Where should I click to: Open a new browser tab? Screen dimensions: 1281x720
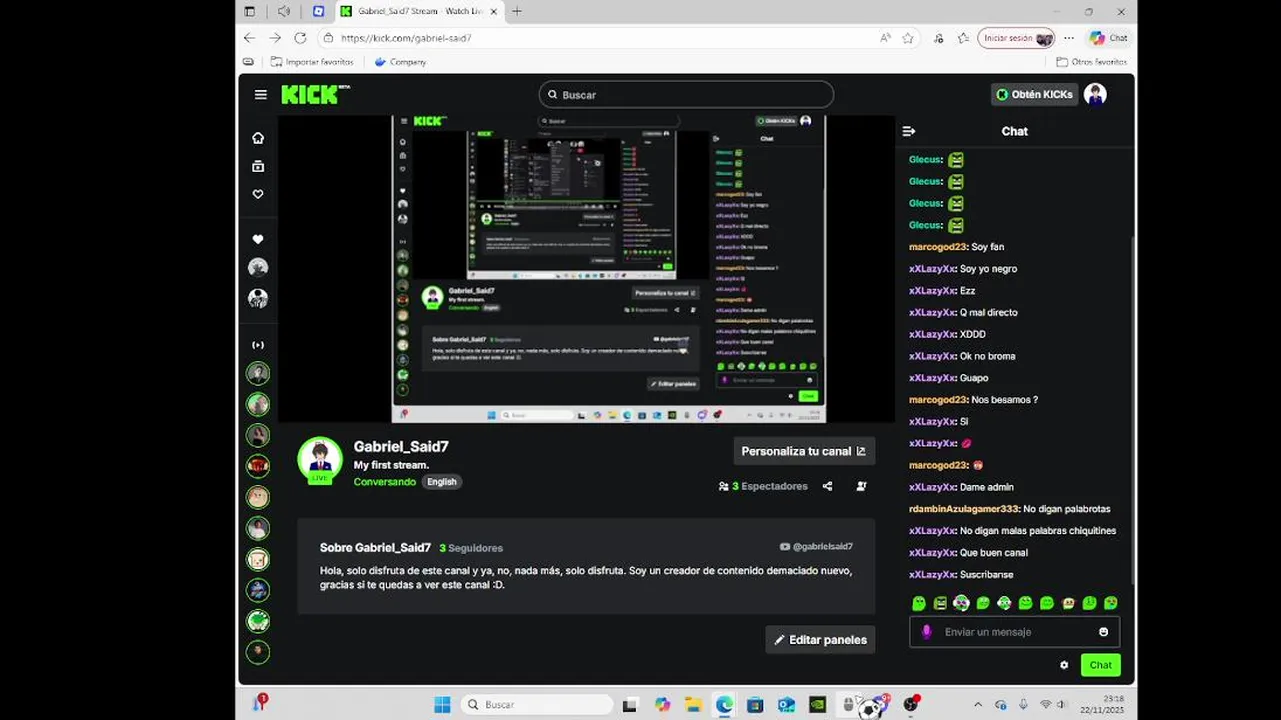tap(517, 11)
